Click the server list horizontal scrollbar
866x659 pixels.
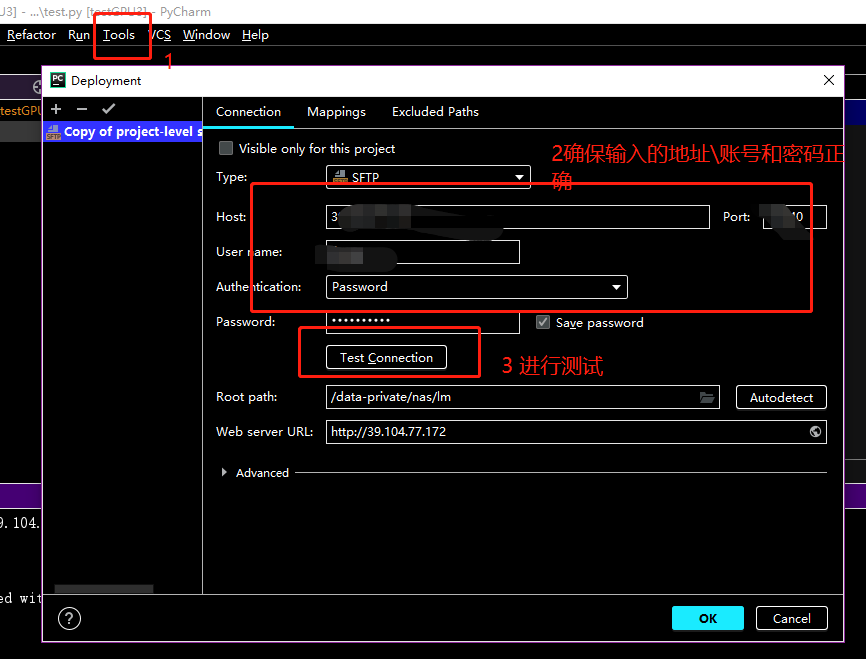tap(104, 589)
